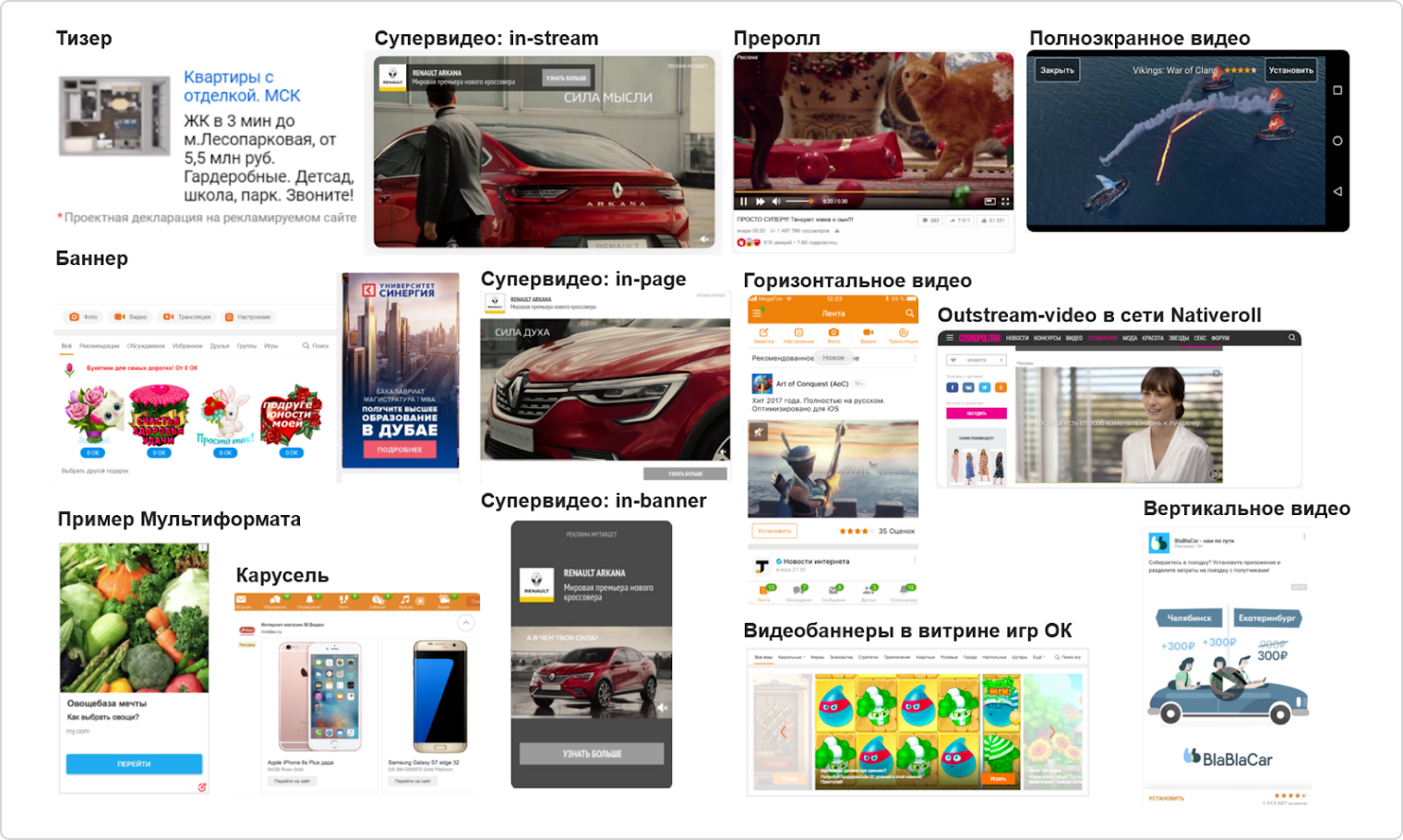1403x840 pixels.
Task: Click 'Узнать больше' on the in-banner Renault ad
Action: [x=592, y=753]
